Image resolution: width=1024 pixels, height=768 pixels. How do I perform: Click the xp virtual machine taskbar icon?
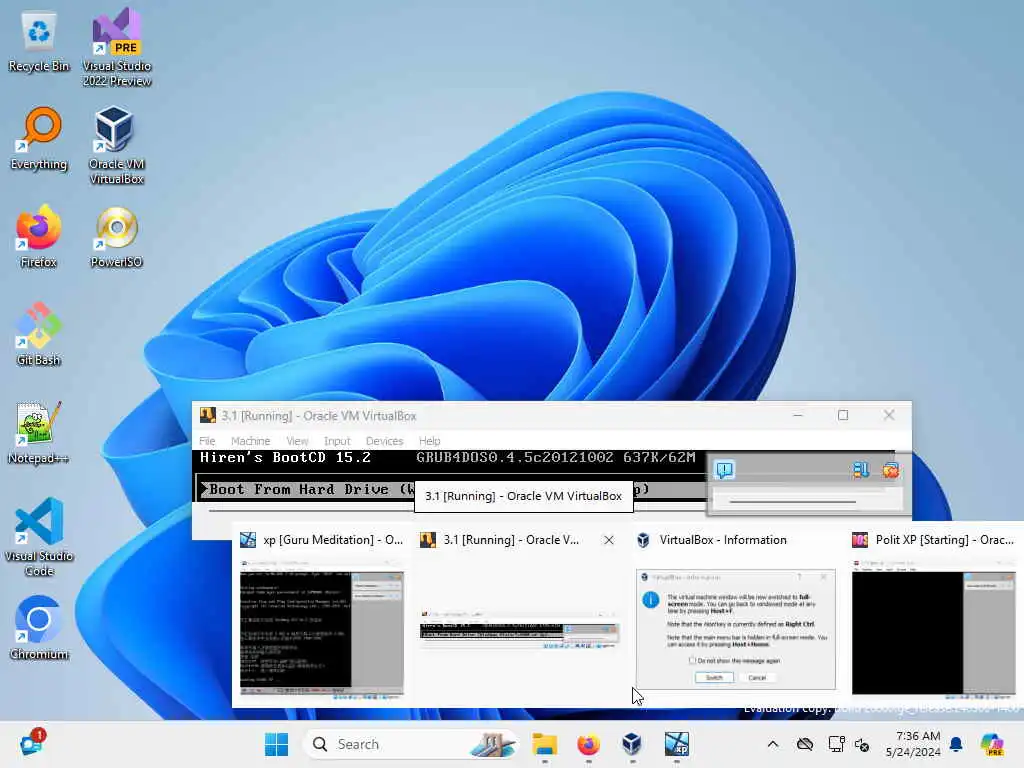tap(677, 744)
